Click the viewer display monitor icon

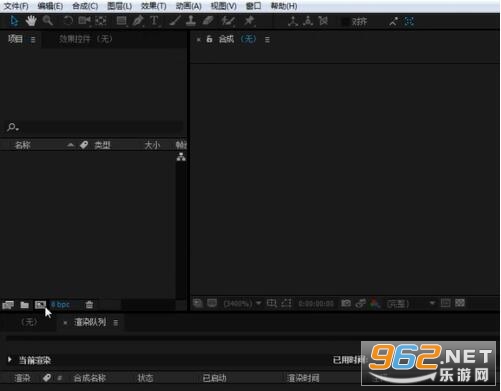[x=212, y=303]
